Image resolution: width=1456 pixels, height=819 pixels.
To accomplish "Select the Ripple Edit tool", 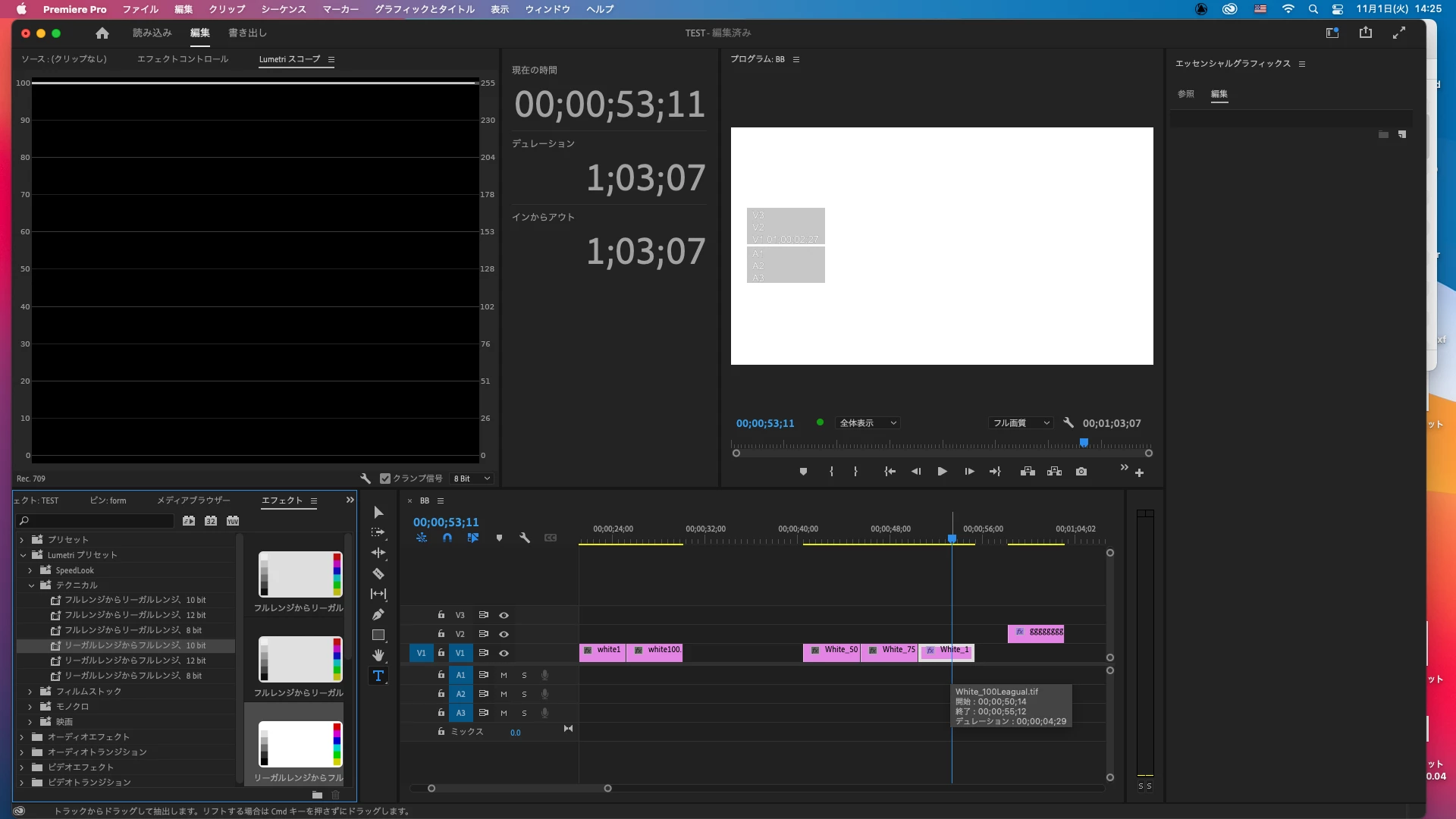I will coord(378,554).
